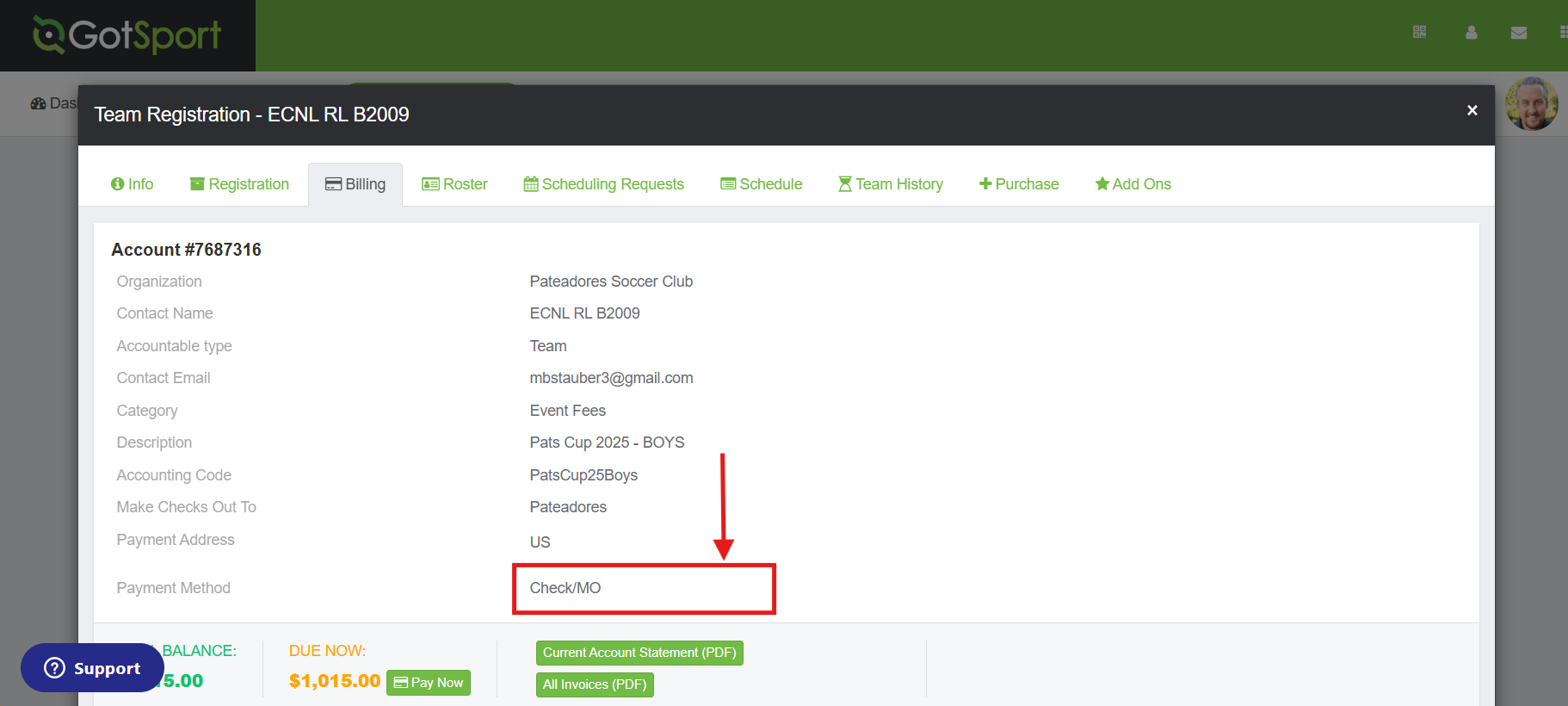Click the Check/MO payment method value
Viewport: 1568px width, 706px height.
tap(565, 588)
